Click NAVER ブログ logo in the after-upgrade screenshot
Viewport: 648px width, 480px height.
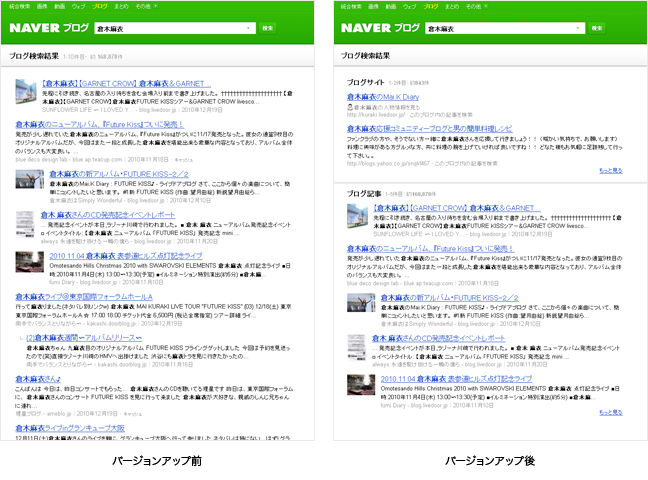coord(380,28)
